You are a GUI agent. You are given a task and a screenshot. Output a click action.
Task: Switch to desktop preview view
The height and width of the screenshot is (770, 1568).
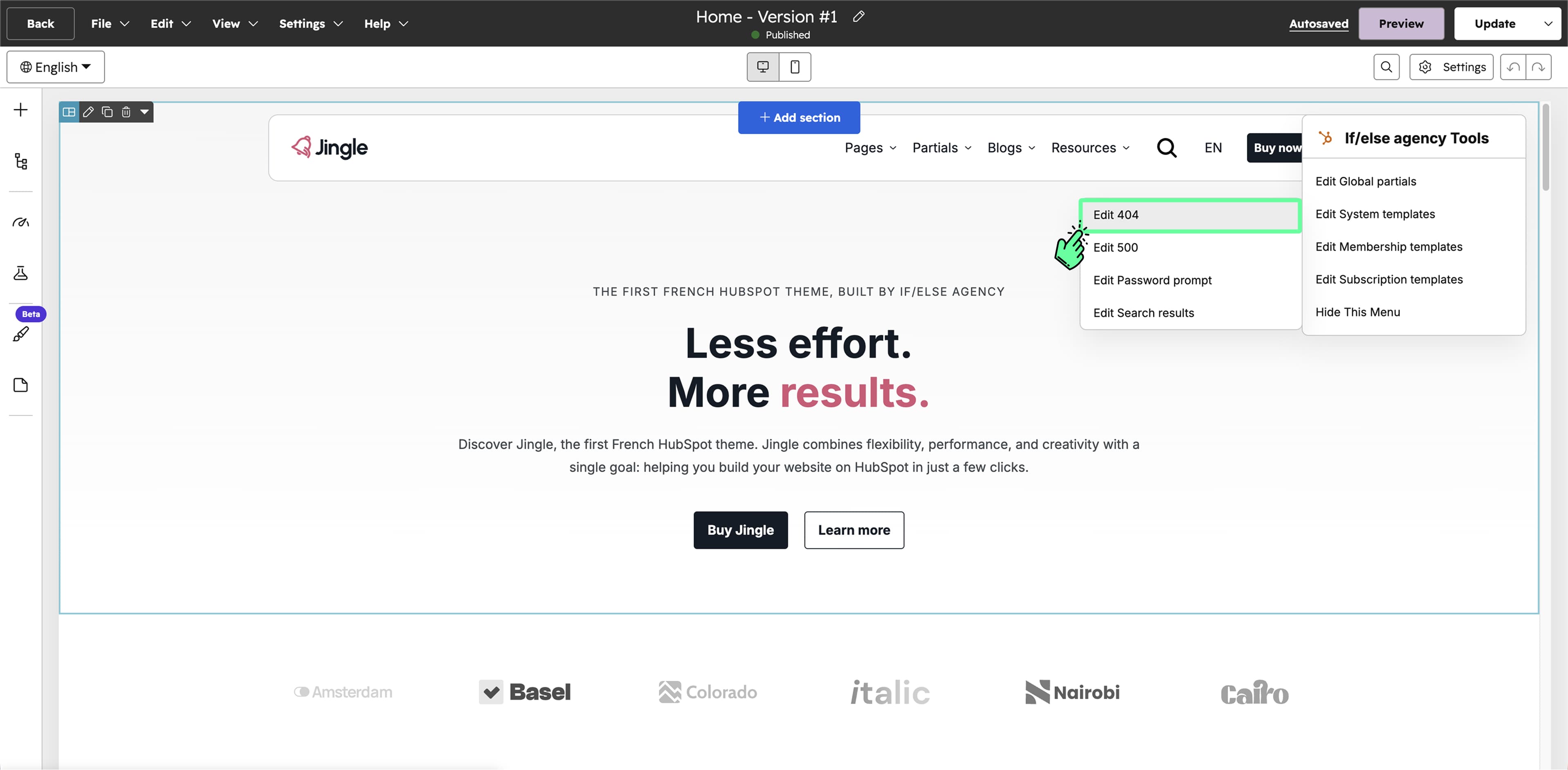point(763,67)
